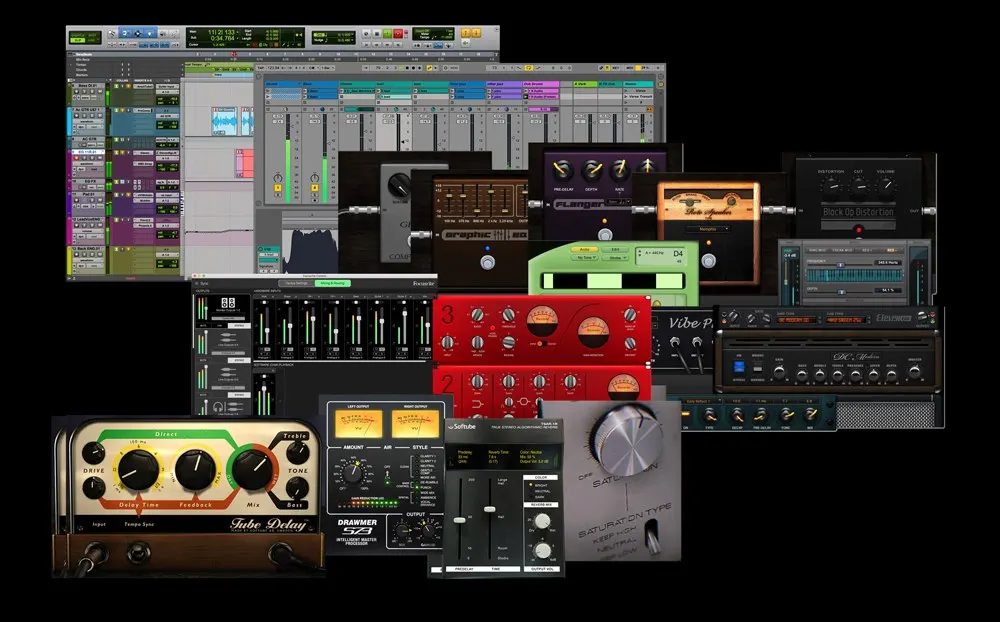Click the yellow Auto button on green tuner
1000x622 pixels.
click(x=585, y=249)
